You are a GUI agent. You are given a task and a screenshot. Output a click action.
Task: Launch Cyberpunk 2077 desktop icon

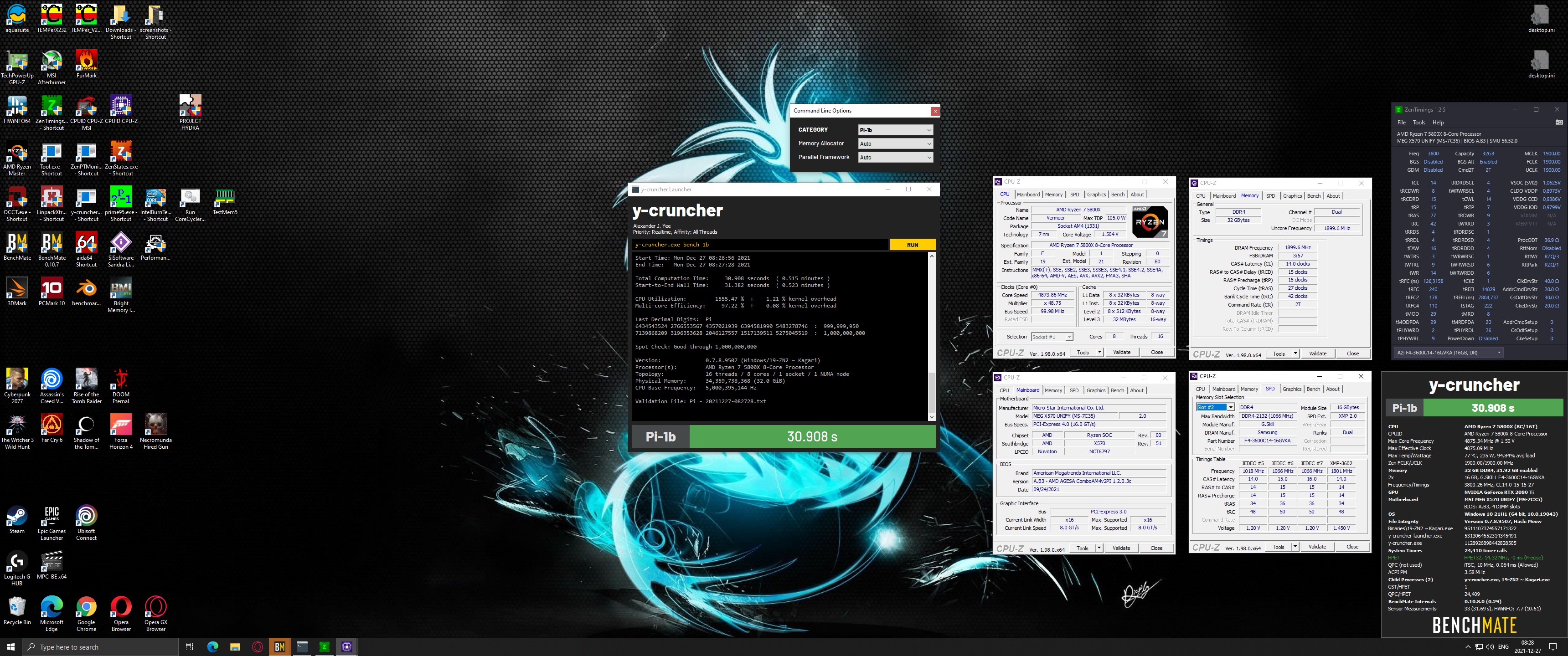click(x=17, y=386)
